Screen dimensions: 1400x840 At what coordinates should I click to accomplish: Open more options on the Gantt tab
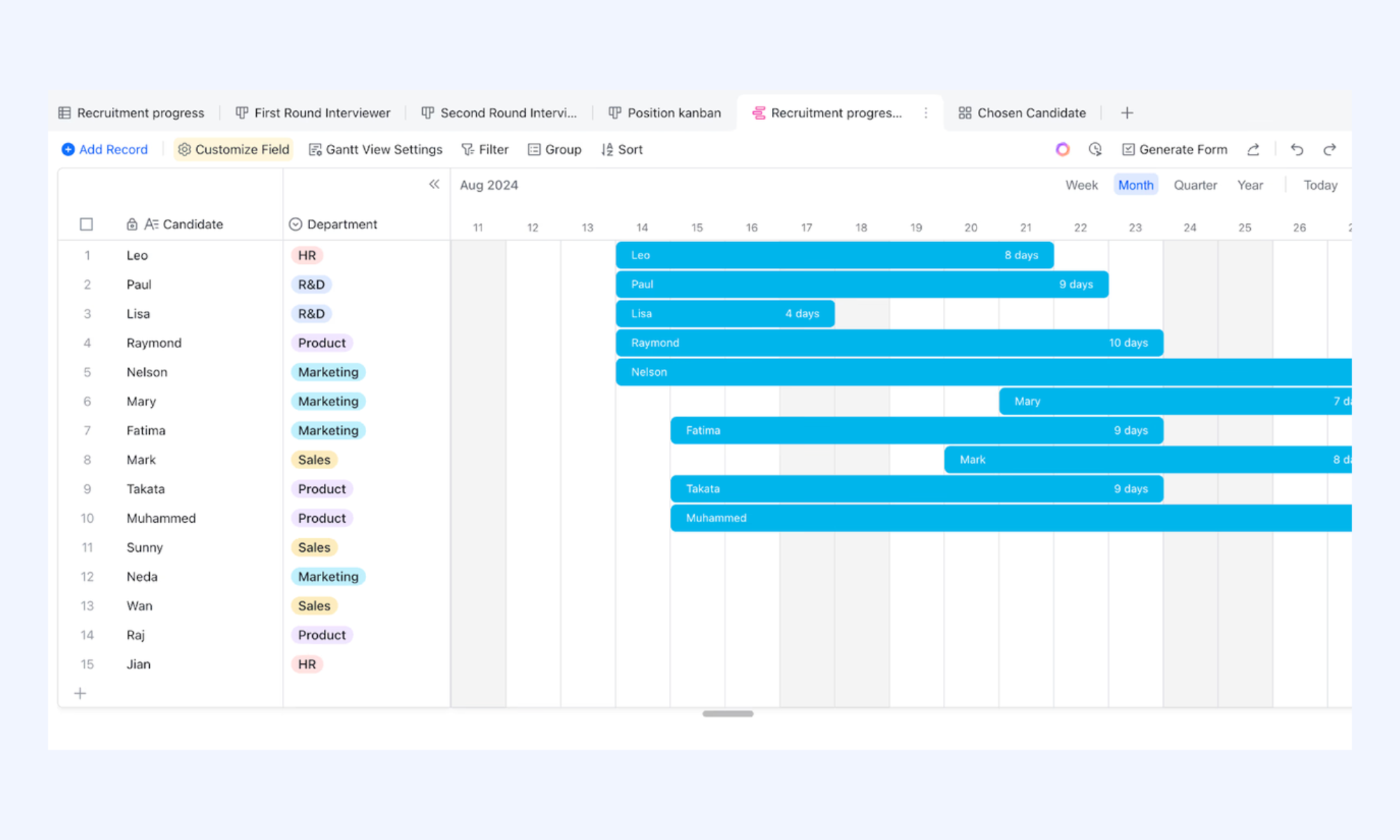point(925,113)
